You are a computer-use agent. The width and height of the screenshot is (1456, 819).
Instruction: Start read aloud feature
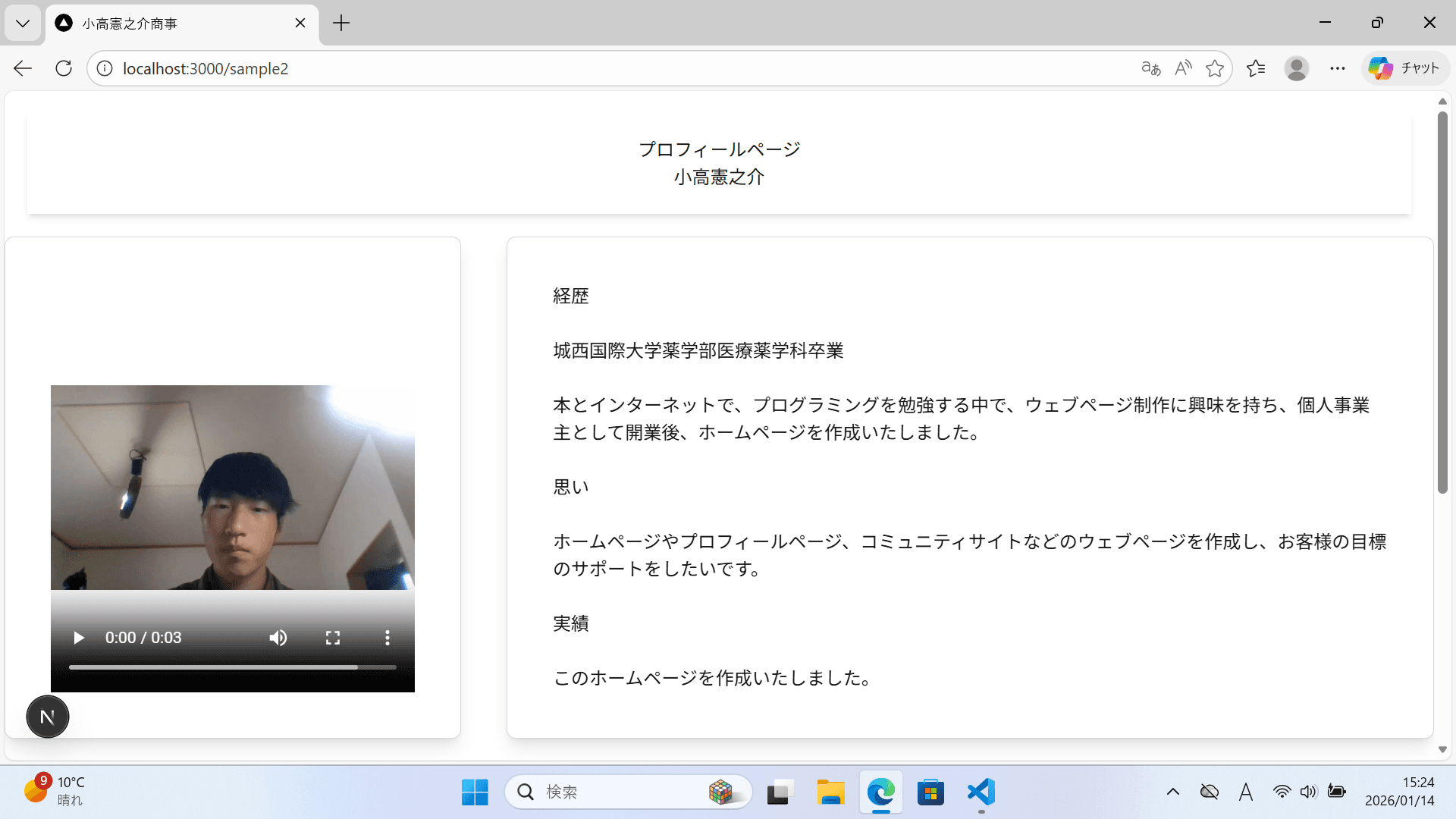[x=1183, y=68]
